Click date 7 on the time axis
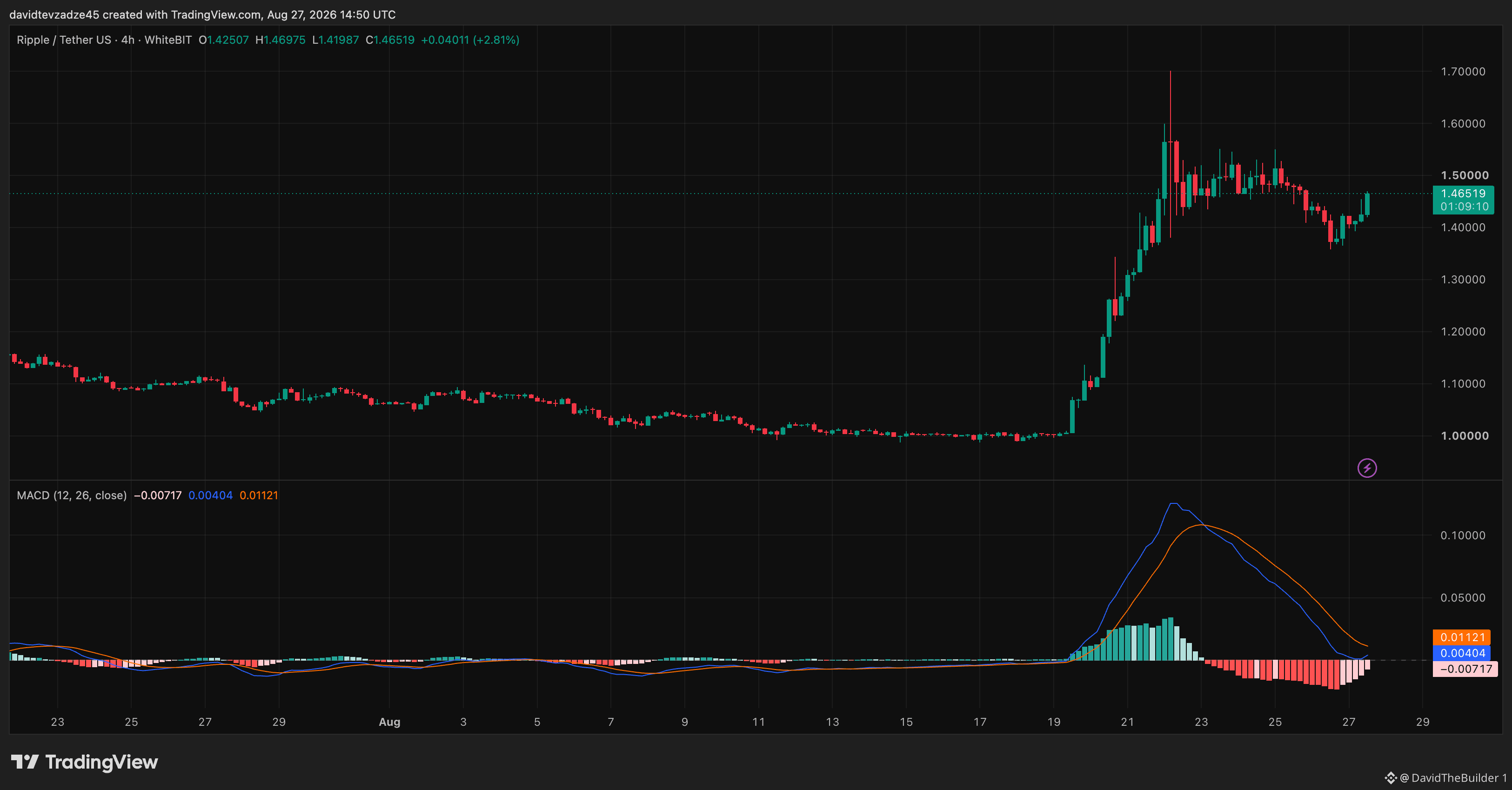 click(611, 722)
